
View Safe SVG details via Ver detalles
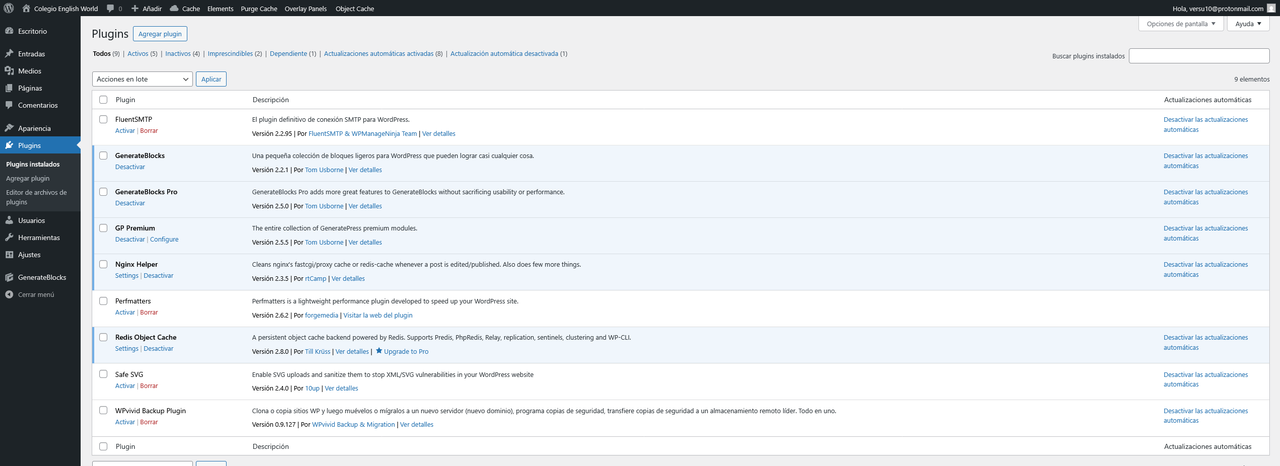[341, 388]
